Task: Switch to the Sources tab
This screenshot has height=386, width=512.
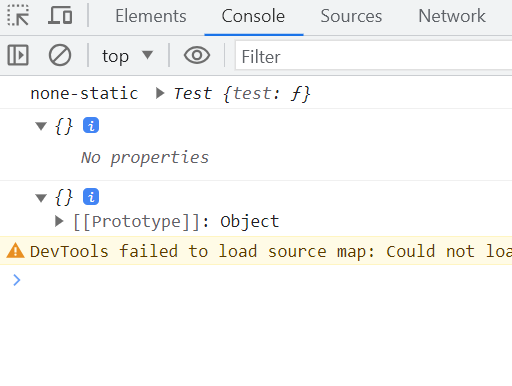Action: pyautogui.click(x=351, y=16)
